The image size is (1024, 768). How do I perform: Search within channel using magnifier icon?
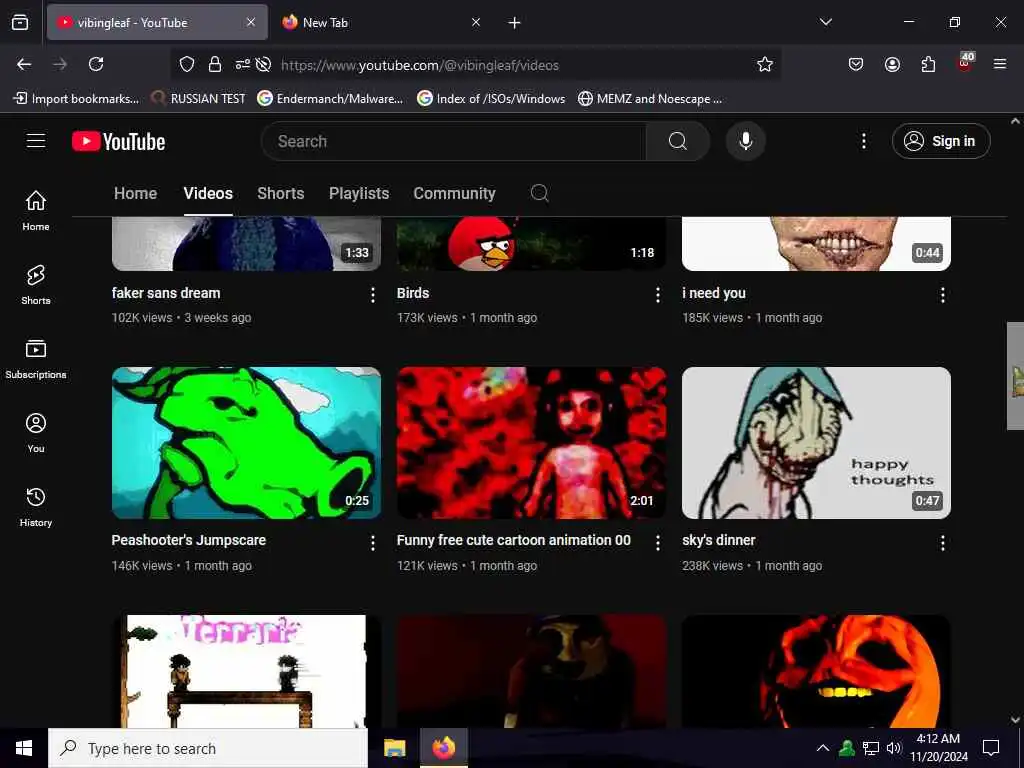[x=539, y=193]
